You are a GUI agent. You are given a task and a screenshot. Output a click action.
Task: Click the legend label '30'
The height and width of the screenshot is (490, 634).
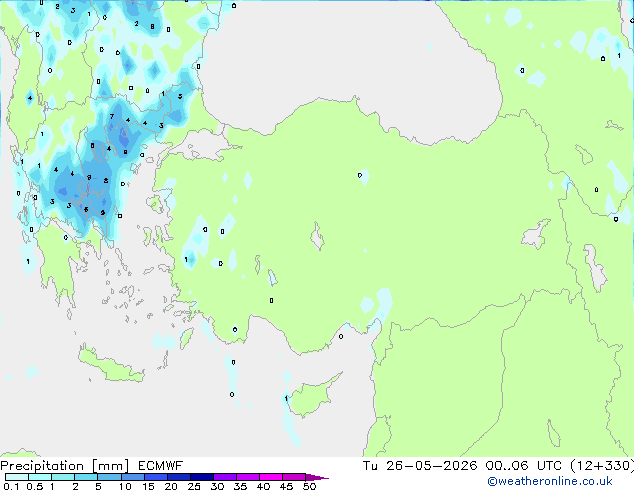(217, 486)
